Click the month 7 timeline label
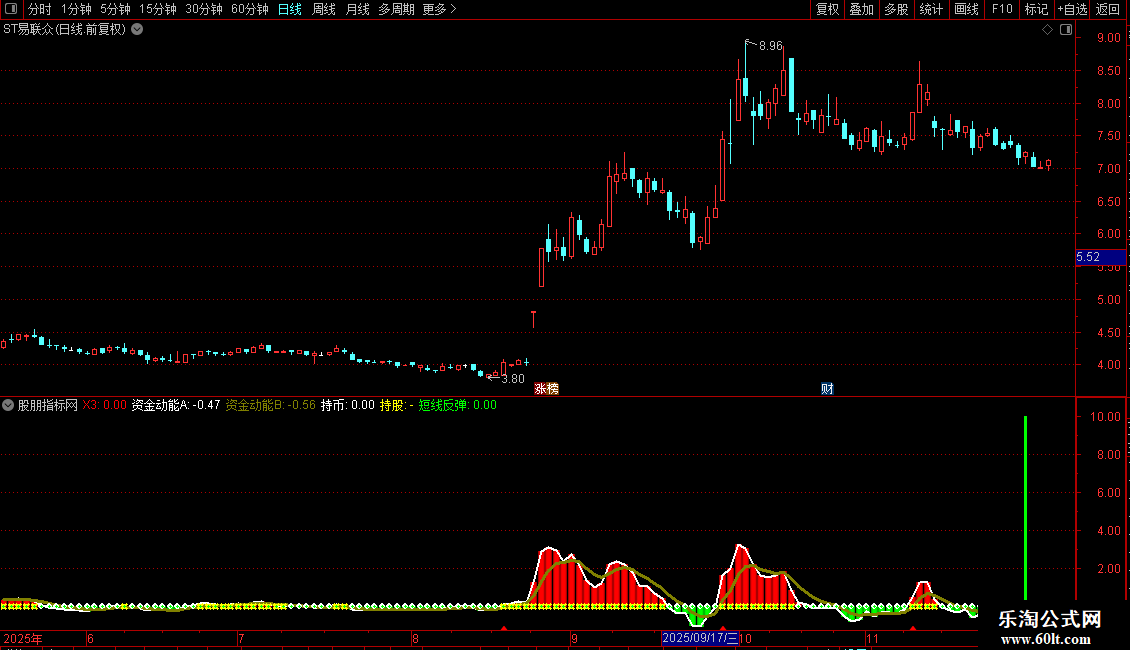The height and width of the screenshot is (650, 1130). coord(241,638)
